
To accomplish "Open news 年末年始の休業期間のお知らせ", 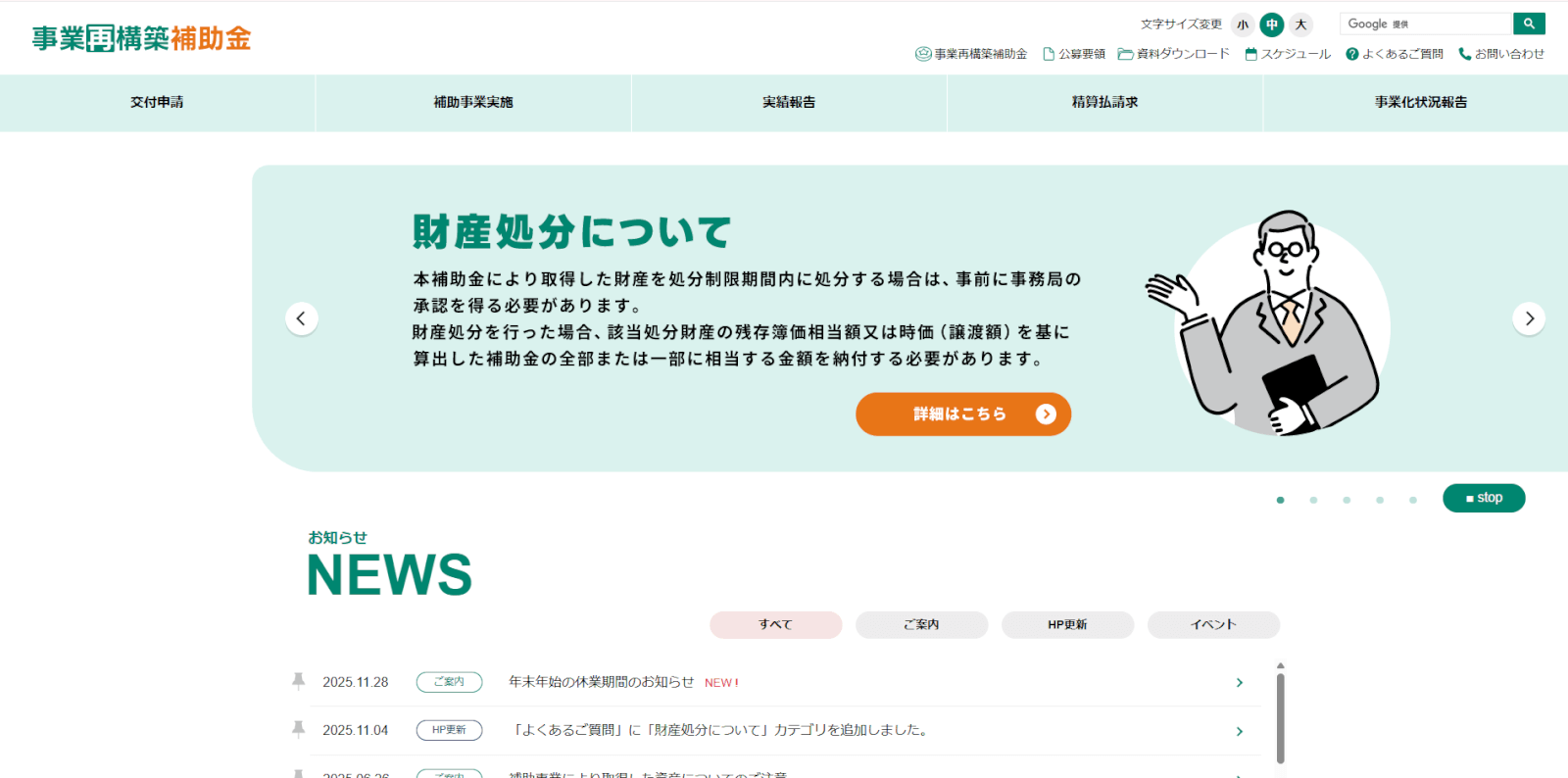I will coord(601,682).
